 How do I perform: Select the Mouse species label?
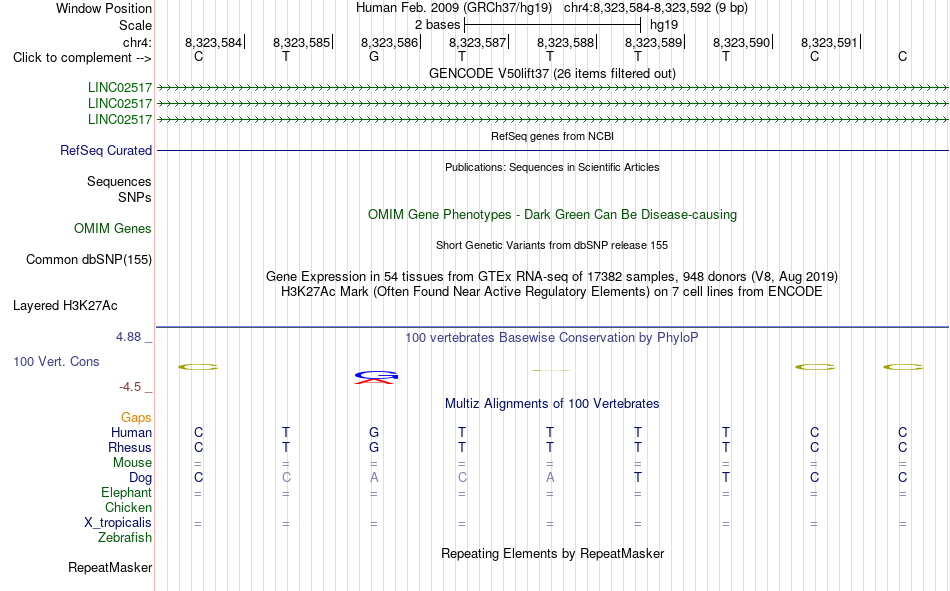132,462
